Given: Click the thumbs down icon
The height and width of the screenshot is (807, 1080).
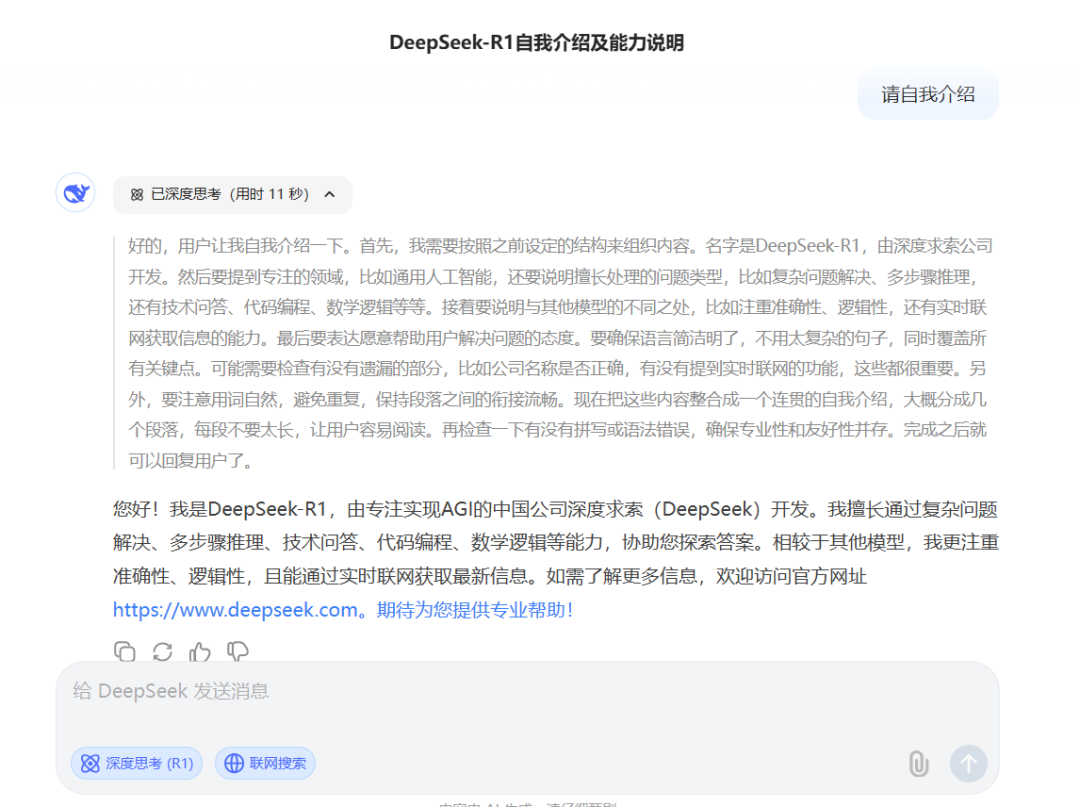Looking at the screenshot, I should 238,651.
